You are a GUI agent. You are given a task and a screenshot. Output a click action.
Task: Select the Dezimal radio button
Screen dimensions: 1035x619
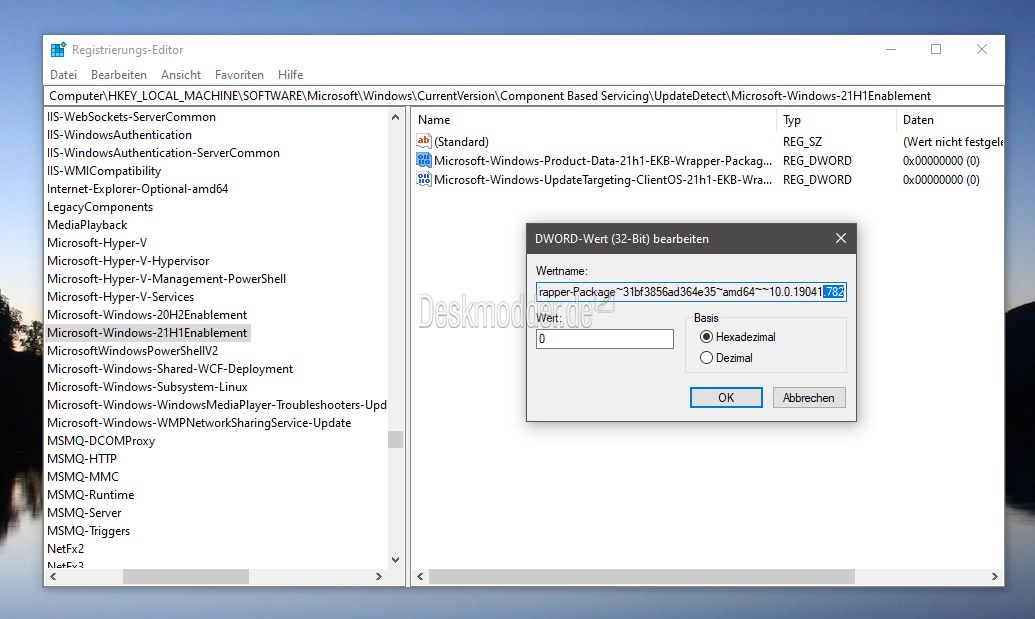(706, 358)
